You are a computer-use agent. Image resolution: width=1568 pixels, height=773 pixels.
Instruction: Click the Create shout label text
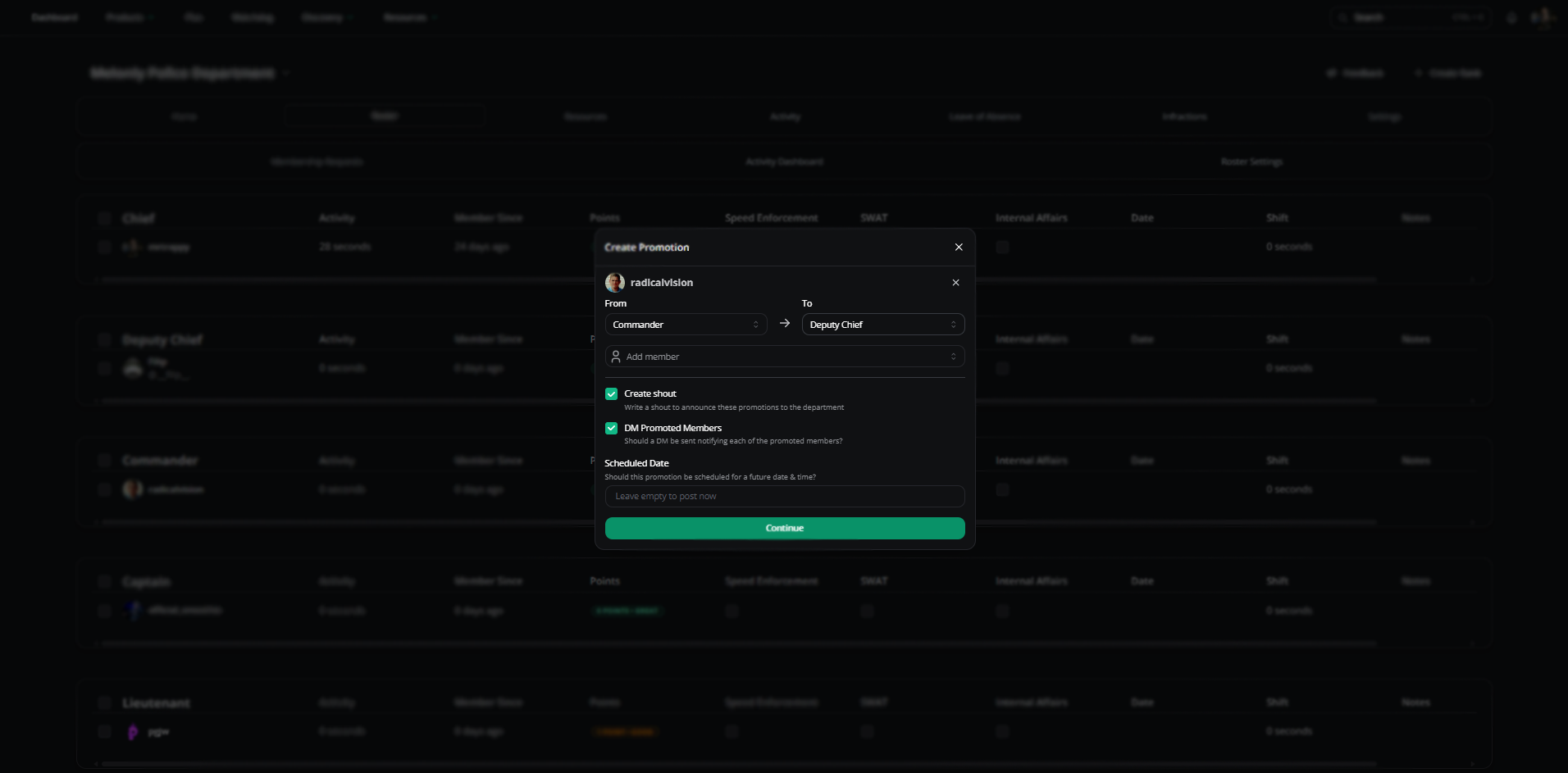point(650,393)
